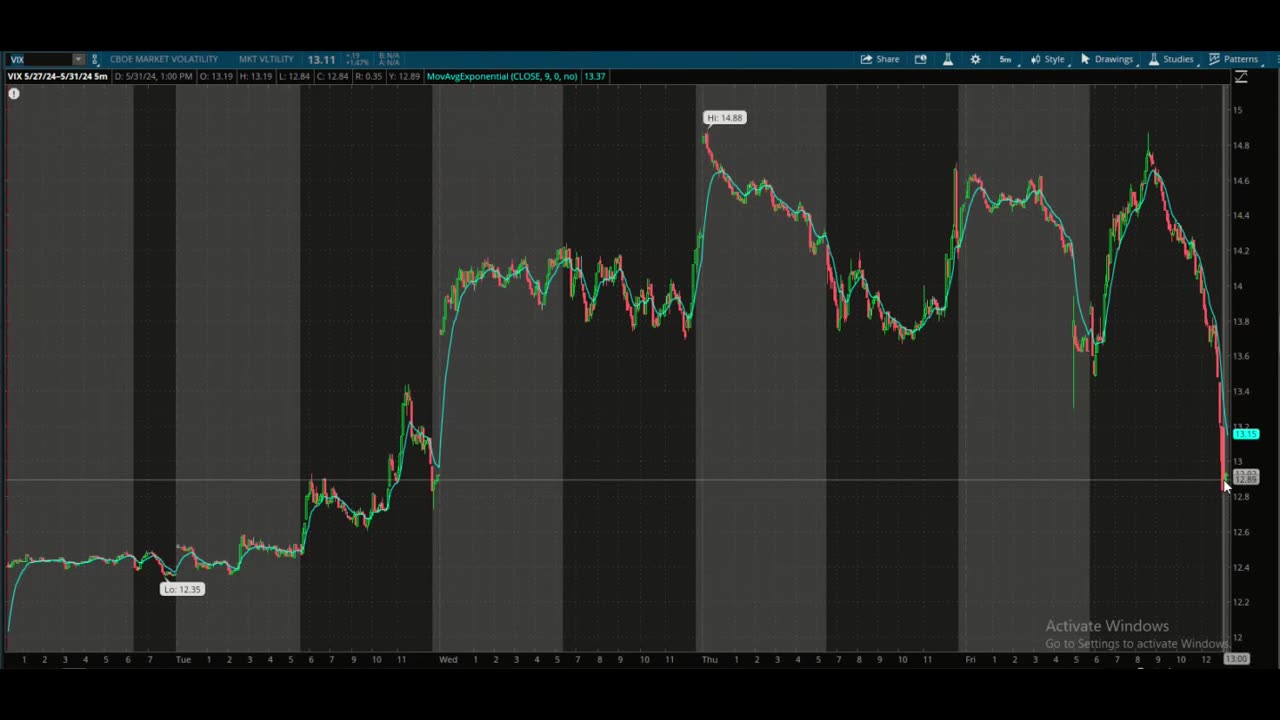Click the 'CBOE MARKET VOLATILITY' description text
Screen dimensions: 1280x720
164,60
